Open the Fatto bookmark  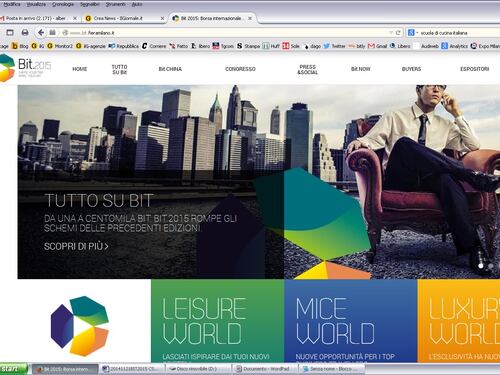[x=178, y=46]
